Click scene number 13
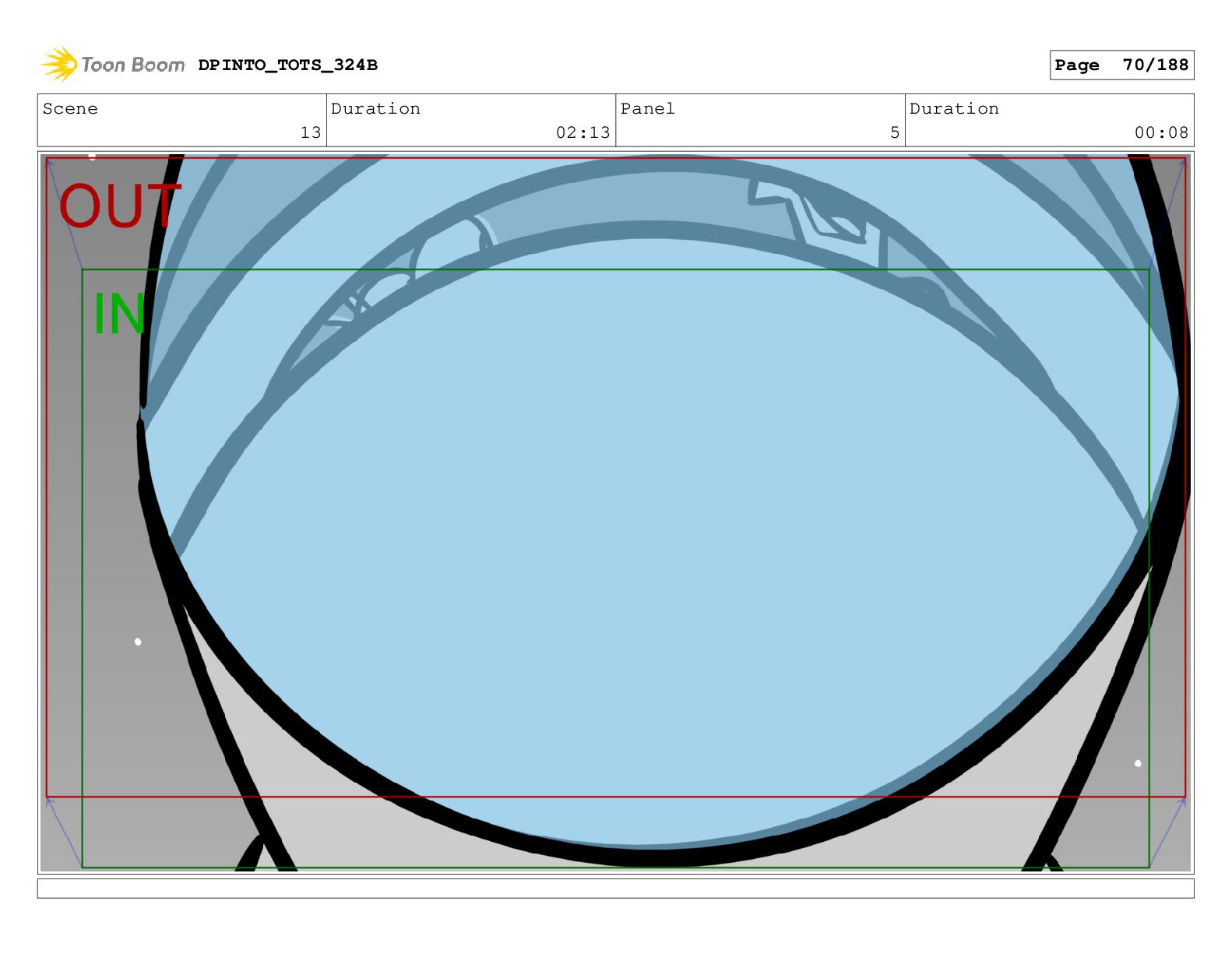Image resolution: width=1232 pixels, height=954 pixels. point(311,132)
